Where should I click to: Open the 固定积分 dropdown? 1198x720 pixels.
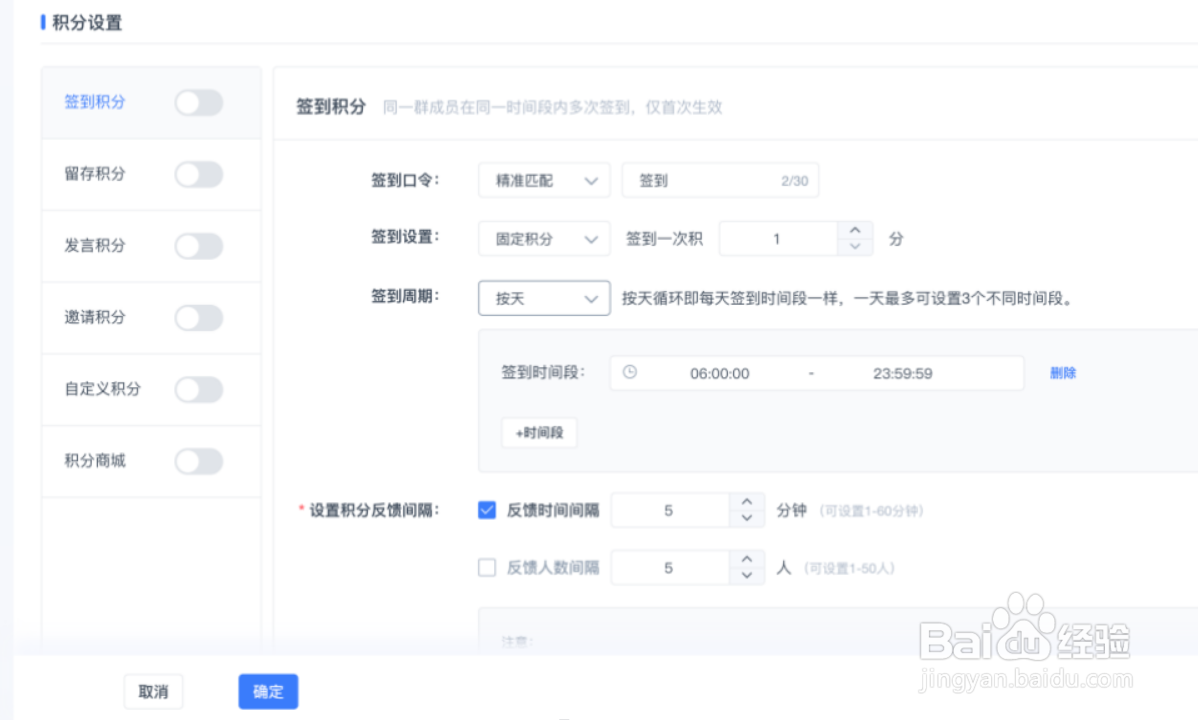(x=544, y=238)
